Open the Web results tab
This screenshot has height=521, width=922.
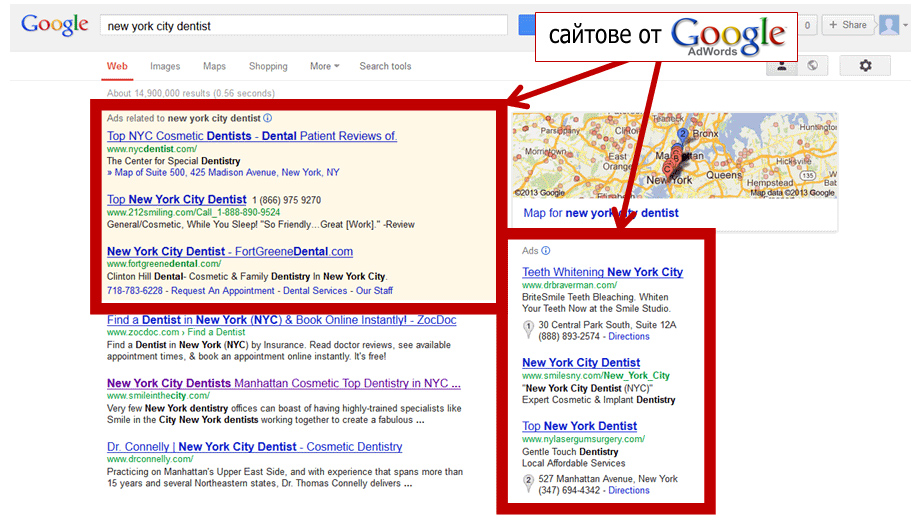point(117,66)
